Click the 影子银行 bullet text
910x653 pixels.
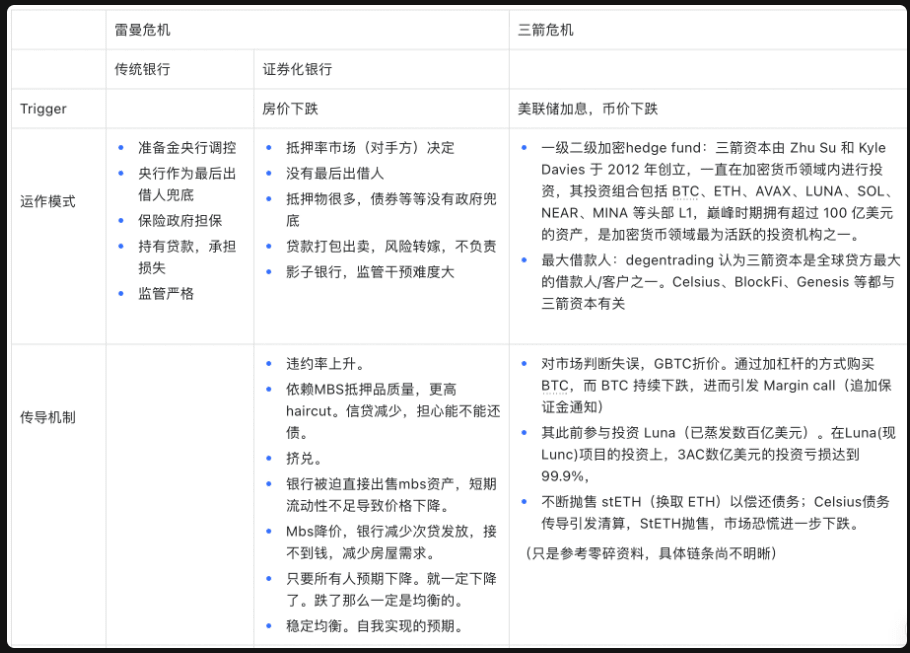370,272
